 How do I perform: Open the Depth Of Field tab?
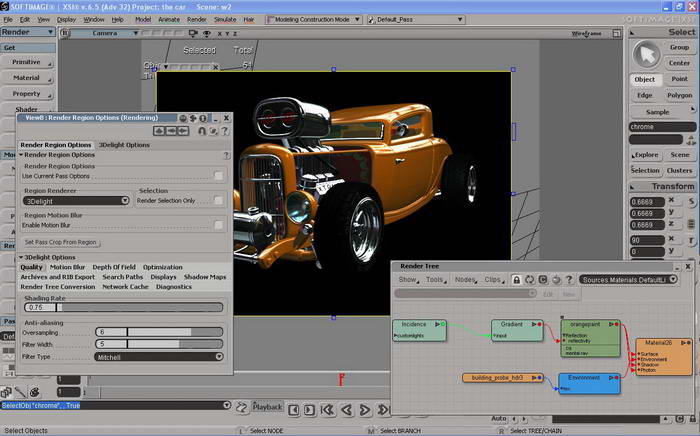pos(114,267)
